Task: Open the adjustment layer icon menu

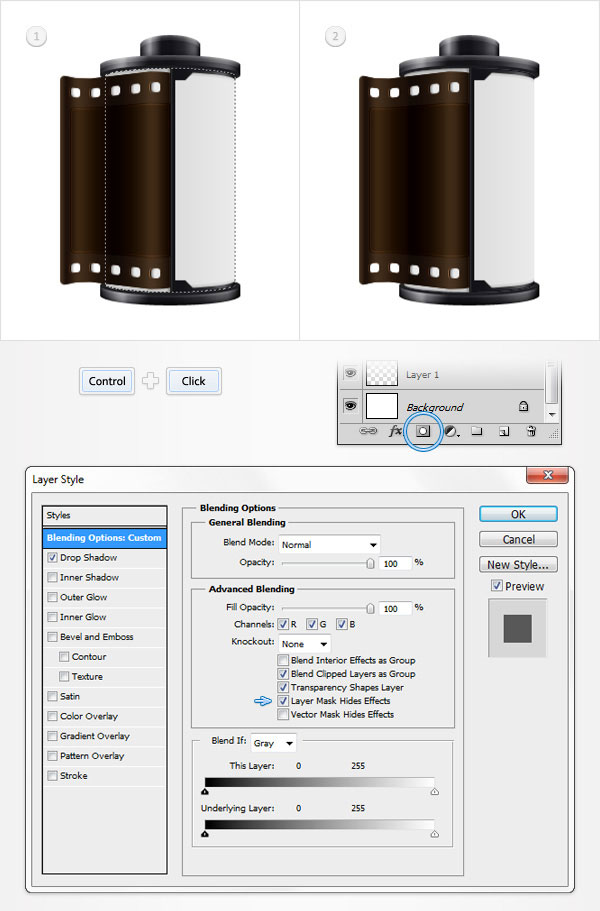Action: pyautogui.click(x=451, y=432)
